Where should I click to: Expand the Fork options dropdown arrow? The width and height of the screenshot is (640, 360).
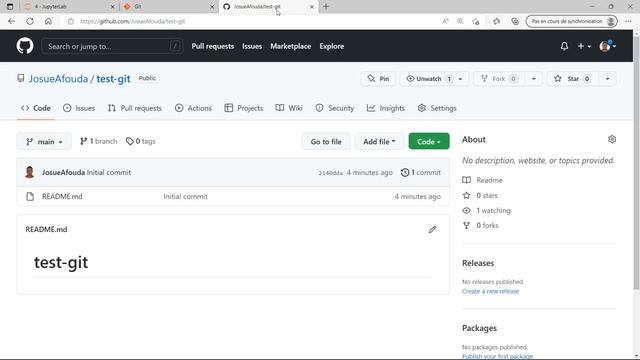click(x=533, y=79)
